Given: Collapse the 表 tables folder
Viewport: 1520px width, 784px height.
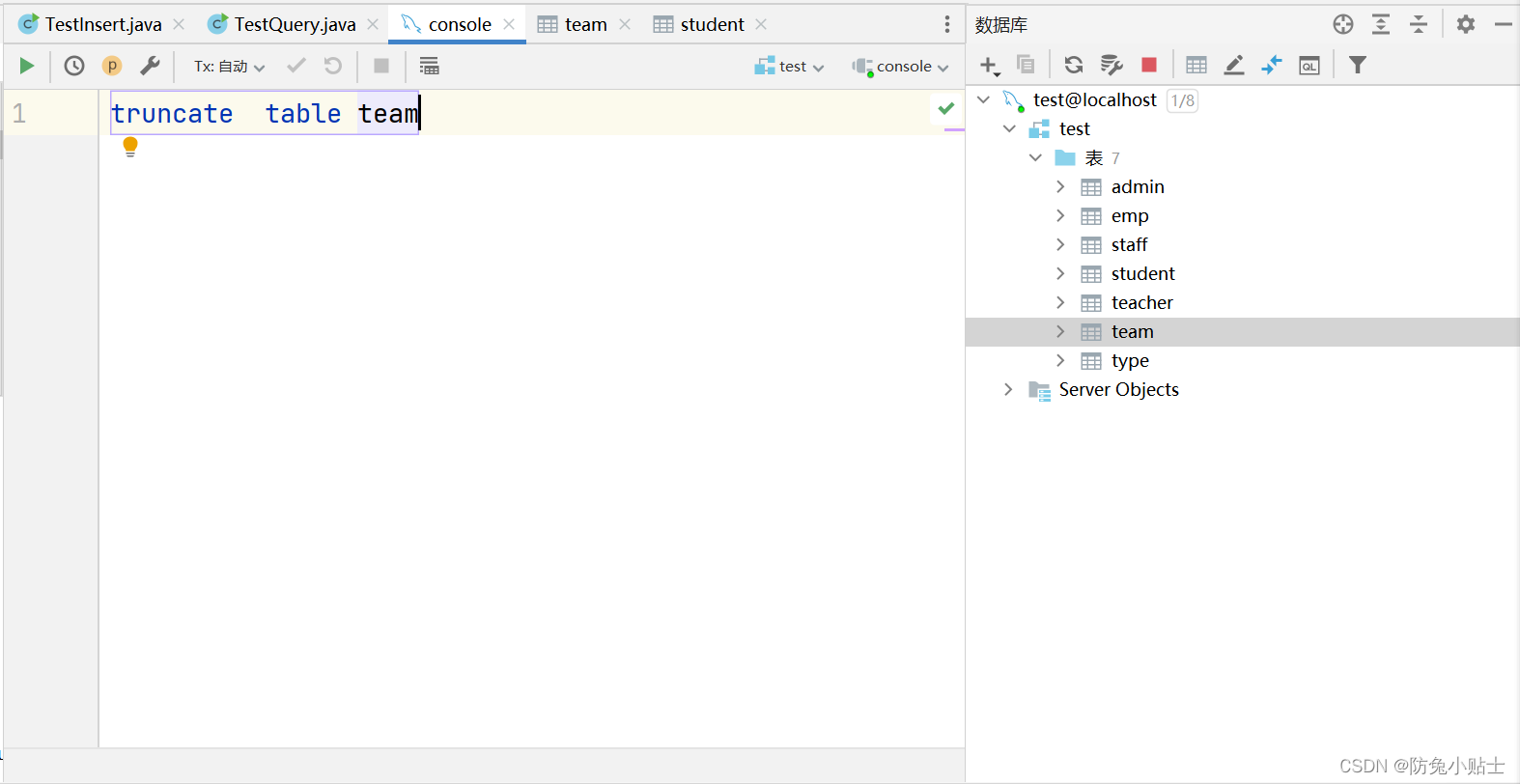Looking at the screenshot, I should (1036, 157).
